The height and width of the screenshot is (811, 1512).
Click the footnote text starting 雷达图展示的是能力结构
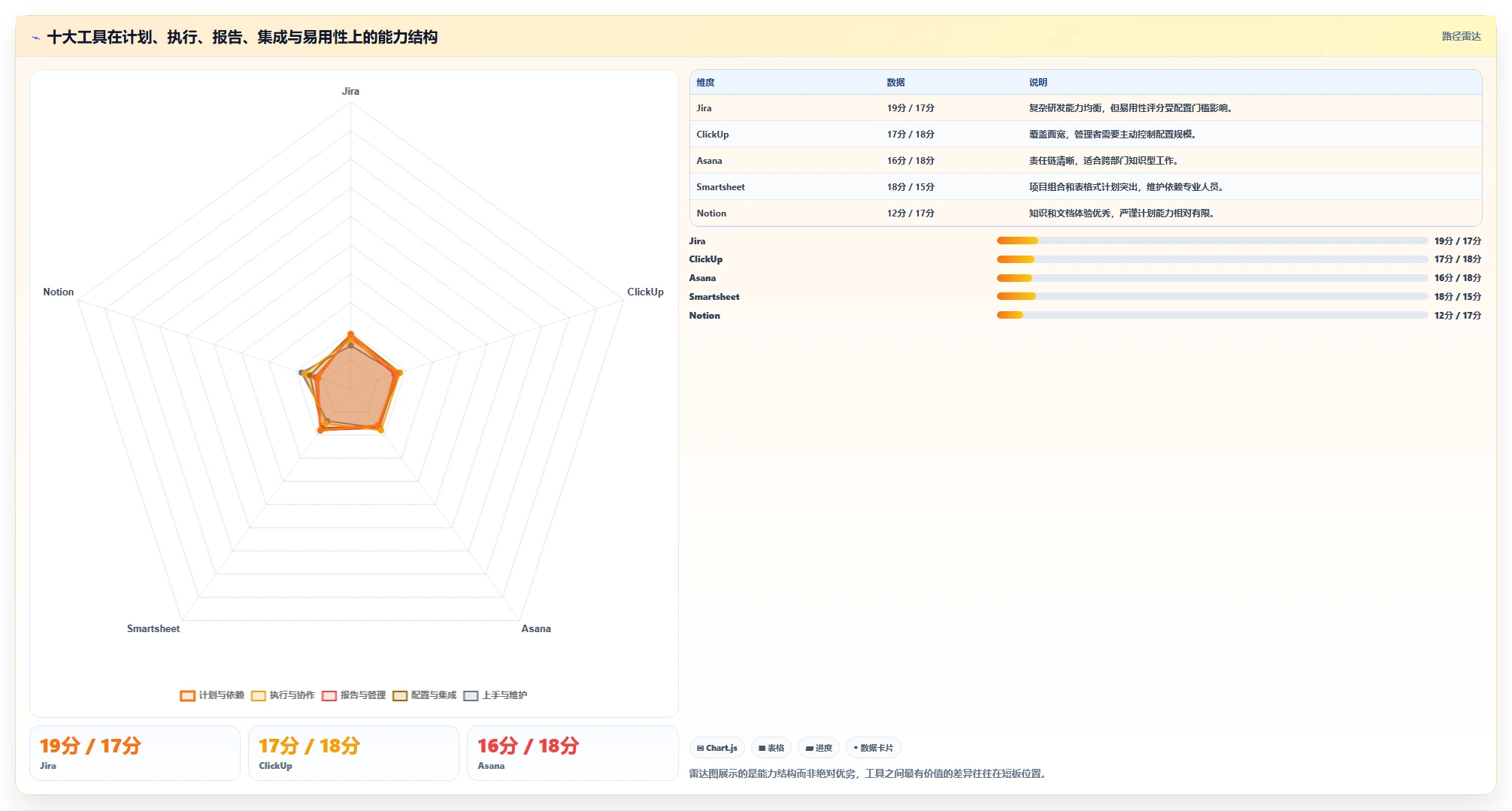pyautogui.click(x=868, y=773)
